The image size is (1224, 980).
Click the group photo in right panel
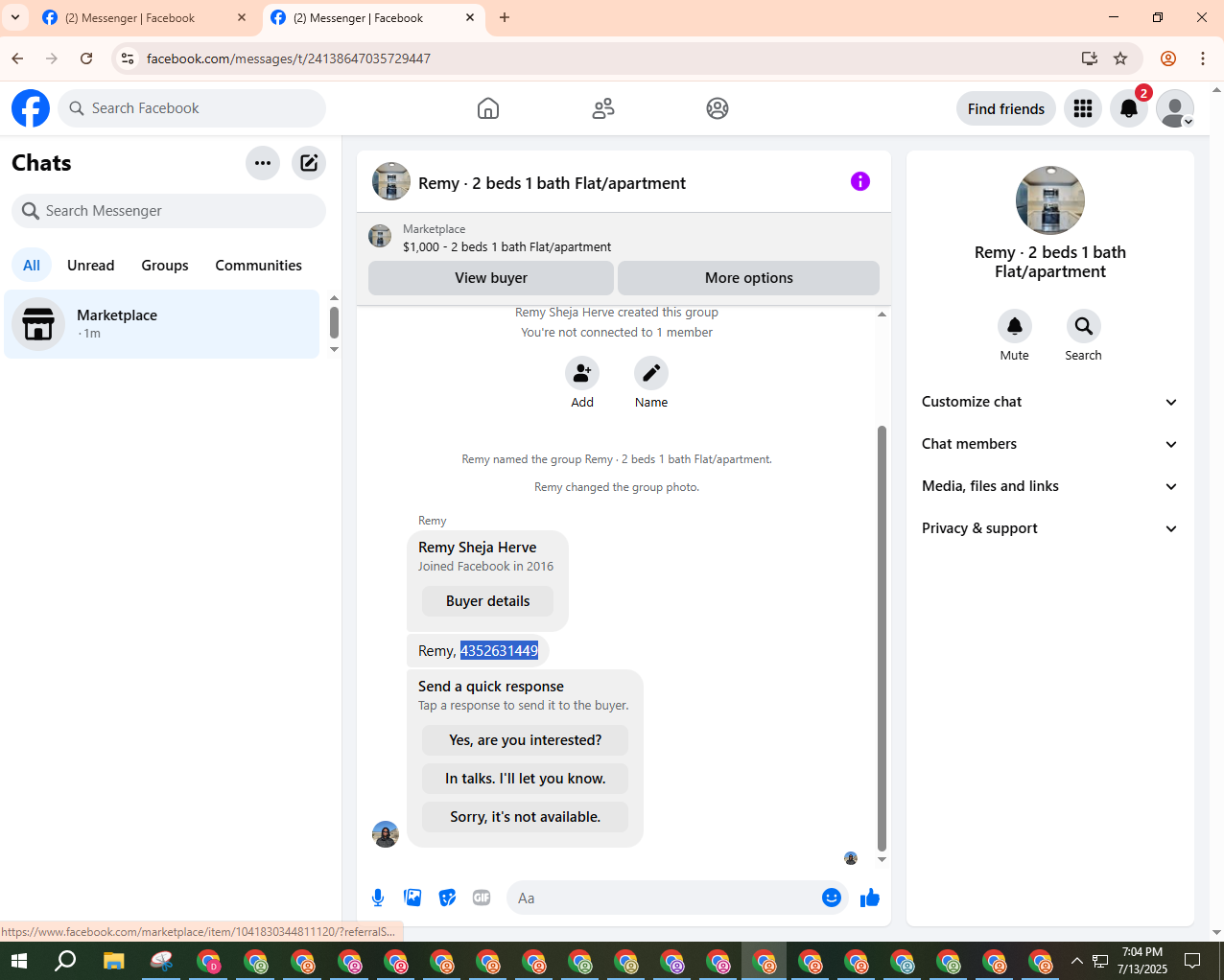pos(1050,200)
